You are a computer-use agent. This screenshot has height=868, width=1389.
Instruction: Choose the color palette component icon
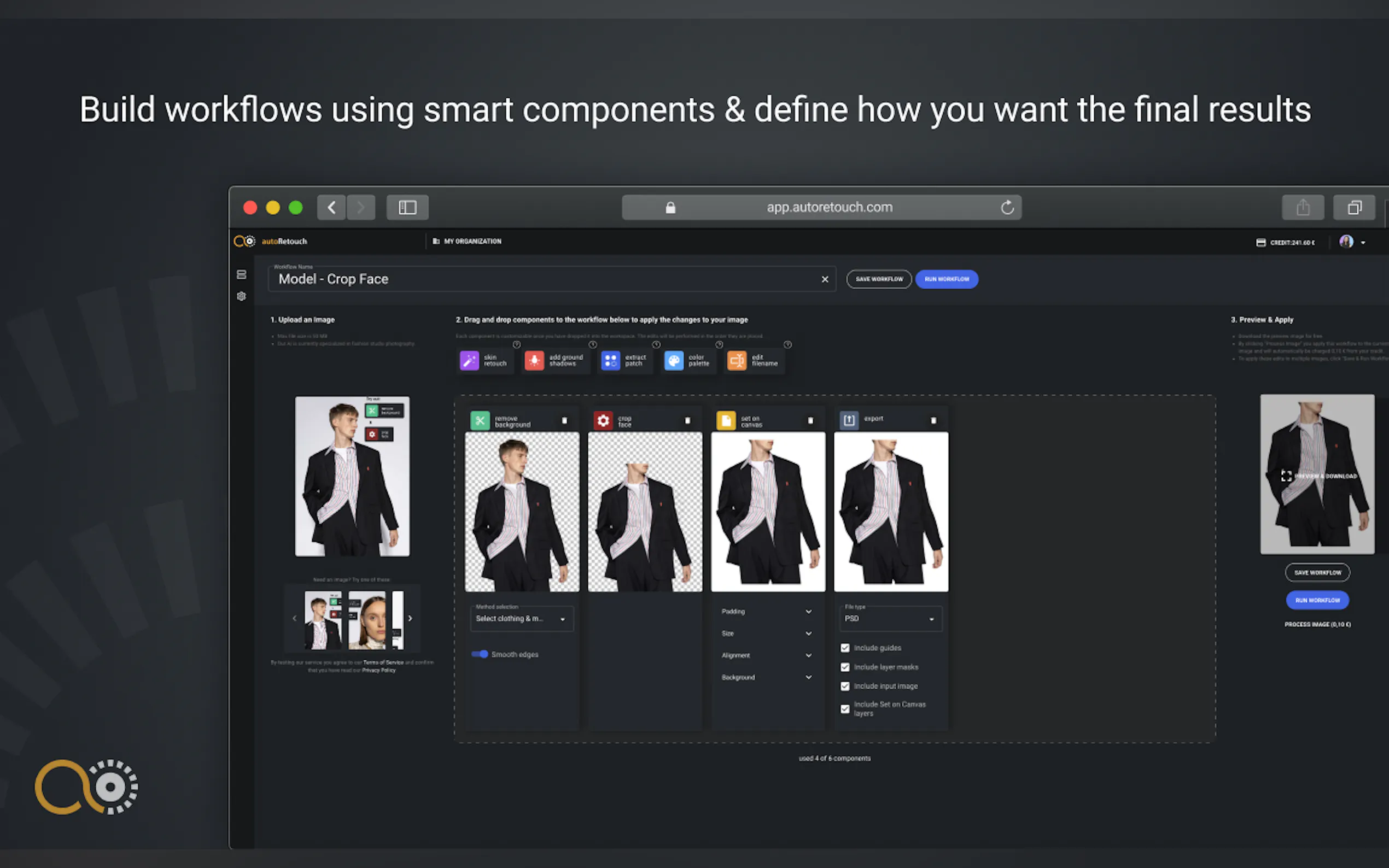(674, 361)
